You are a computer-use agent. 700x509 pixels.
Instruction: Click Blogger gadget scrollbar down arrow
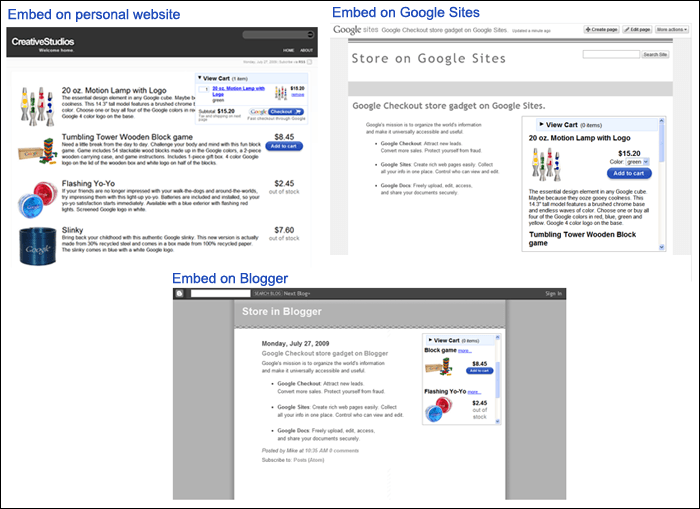(x=498, y=421)
